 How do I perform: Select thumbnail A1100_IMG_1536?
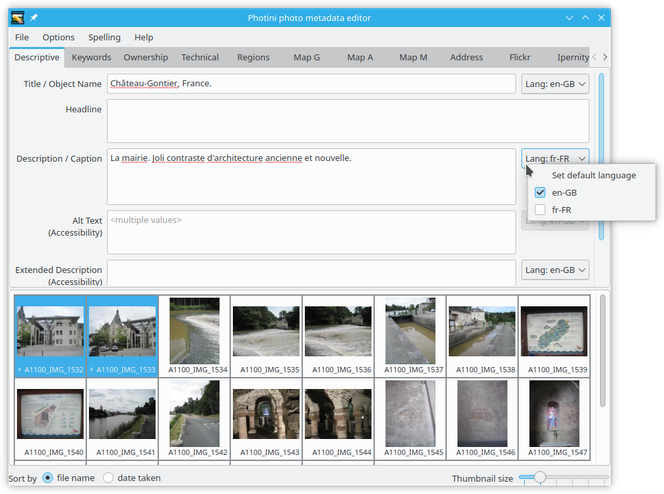coord(338,336)
